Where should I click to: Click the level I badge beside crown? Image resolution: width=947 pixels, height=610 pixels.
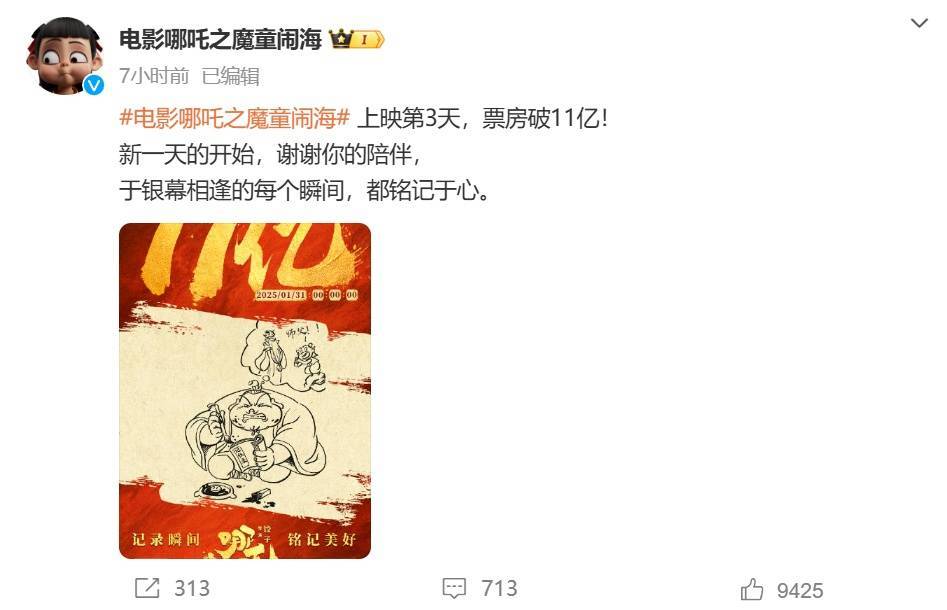pyautogui.click(x=369, y=40)
